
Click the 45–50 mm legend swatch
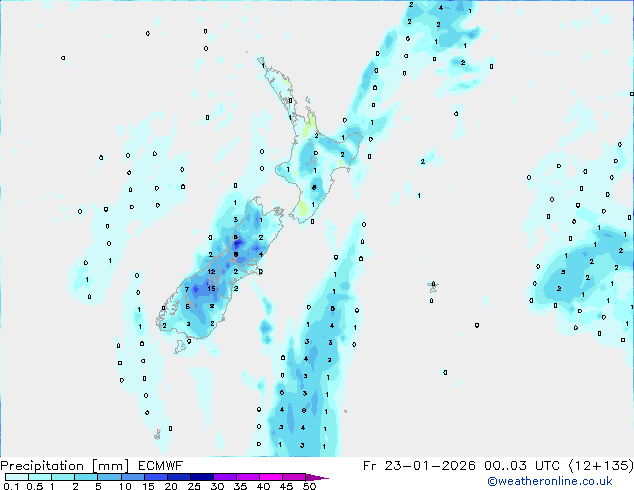click(x=294, y=477)
